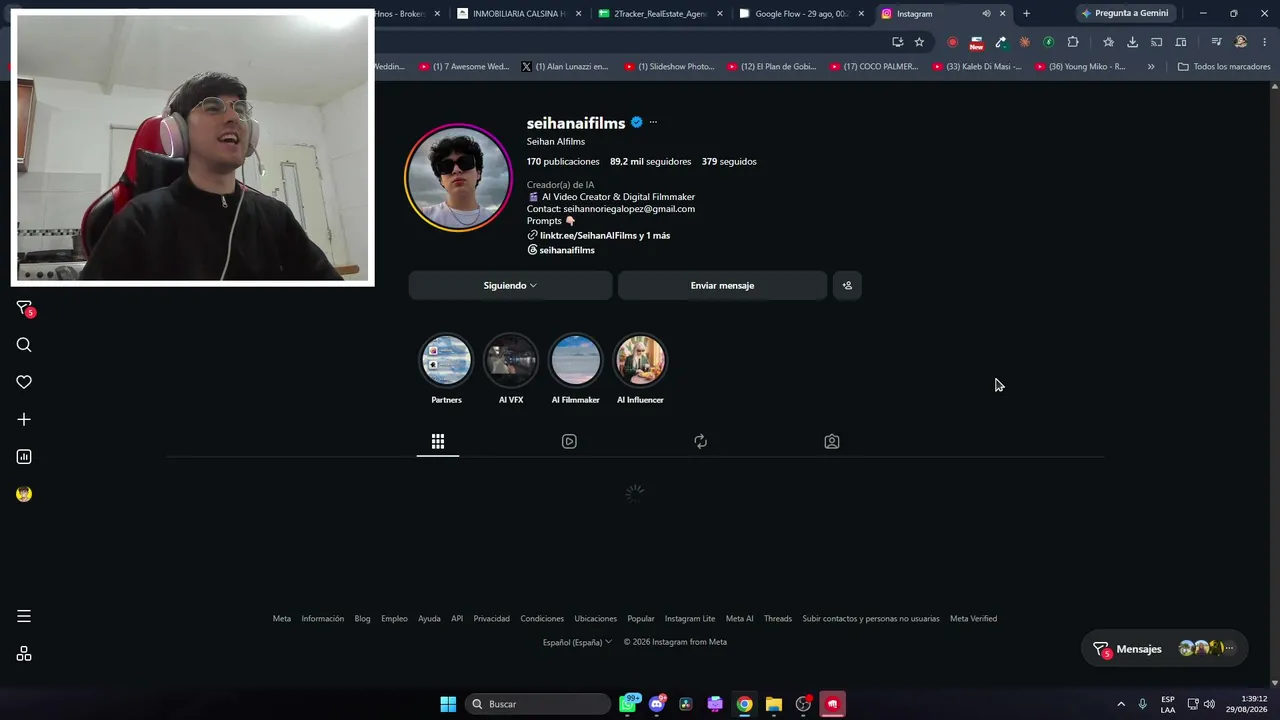Viewport: 1280px width, 720px height.
Task: Switch to the tagged posts tab
Action: click(831, 441)
